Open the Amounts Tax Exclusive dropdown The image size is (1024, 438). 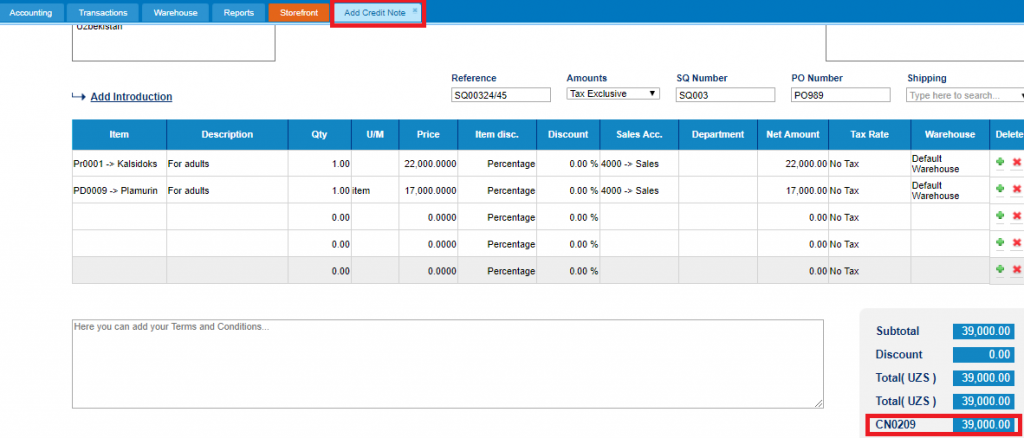click(x=613, y=94)
